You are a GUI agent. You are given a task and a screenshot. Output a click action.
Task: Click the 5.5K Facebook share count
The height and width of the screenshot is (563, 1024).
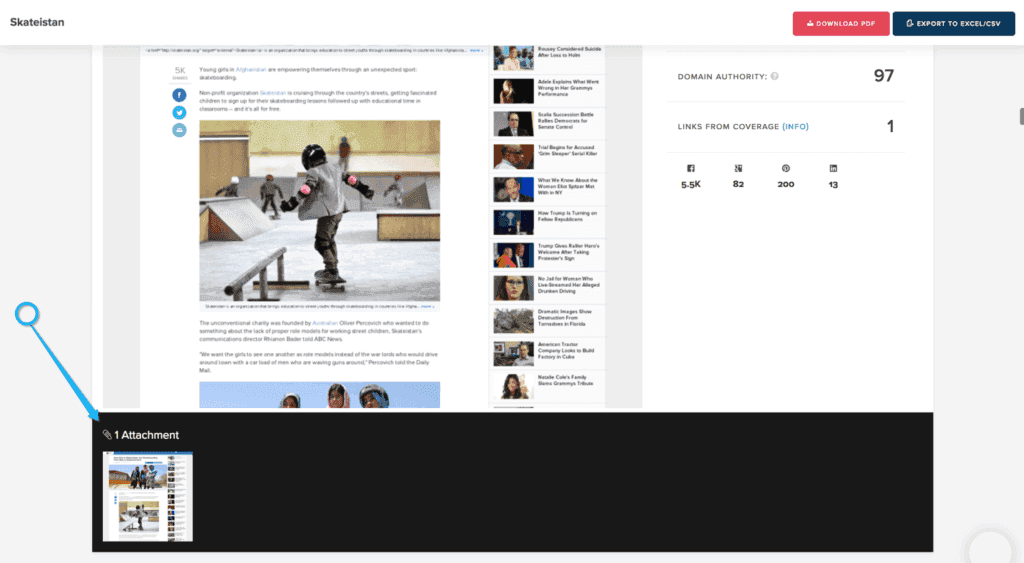[691, 185]
